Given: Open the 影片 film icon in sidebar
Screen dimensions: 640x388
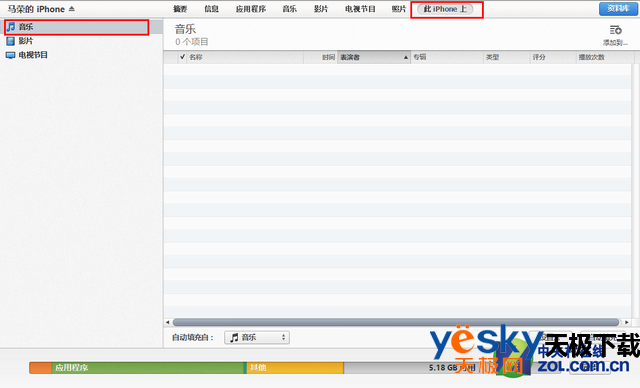Looking at the screenshot, I should click(x=11, y=41).
